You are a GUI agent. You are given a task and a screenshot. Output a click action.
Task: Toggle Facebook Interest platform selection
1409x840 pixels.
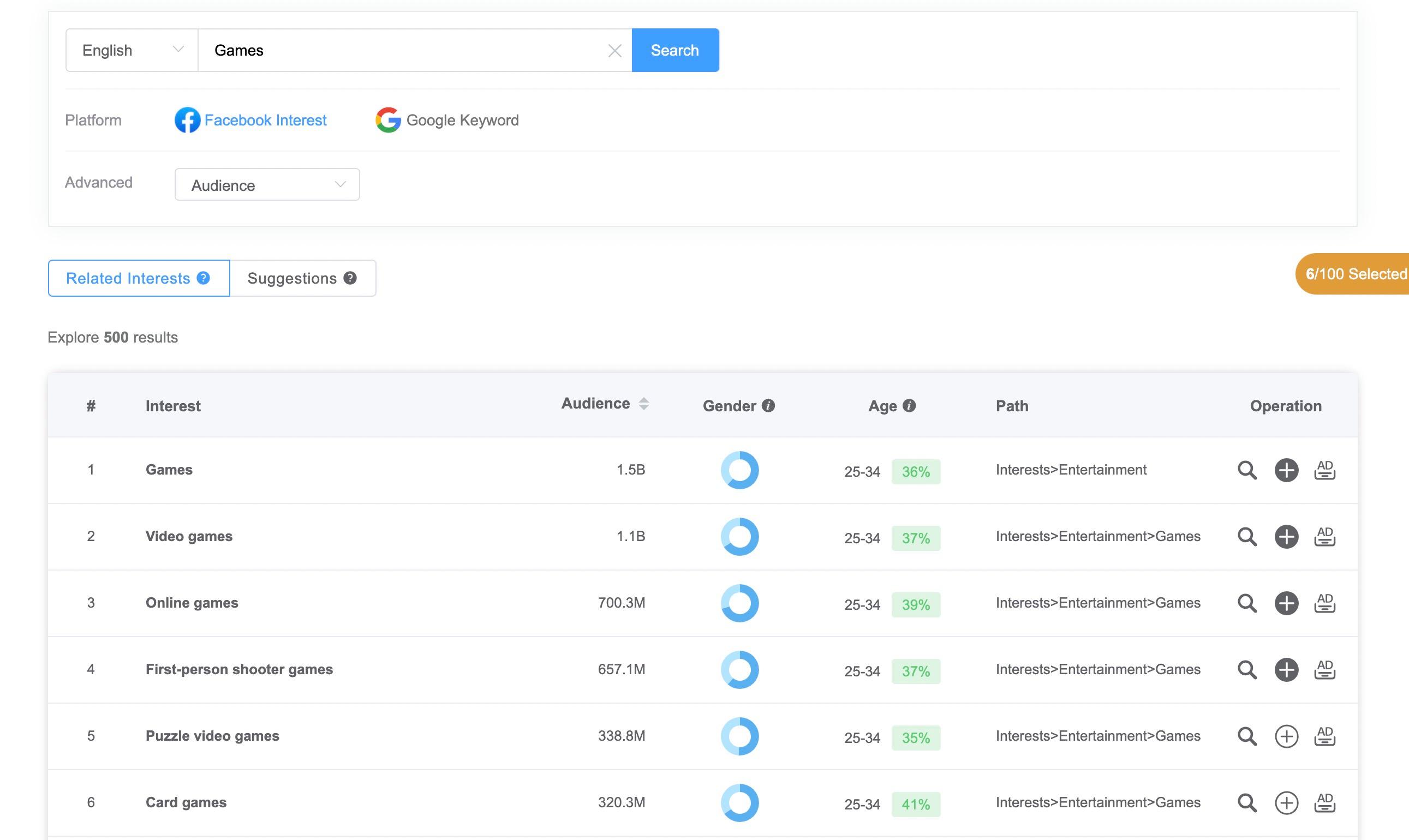(x=251, y=120)
